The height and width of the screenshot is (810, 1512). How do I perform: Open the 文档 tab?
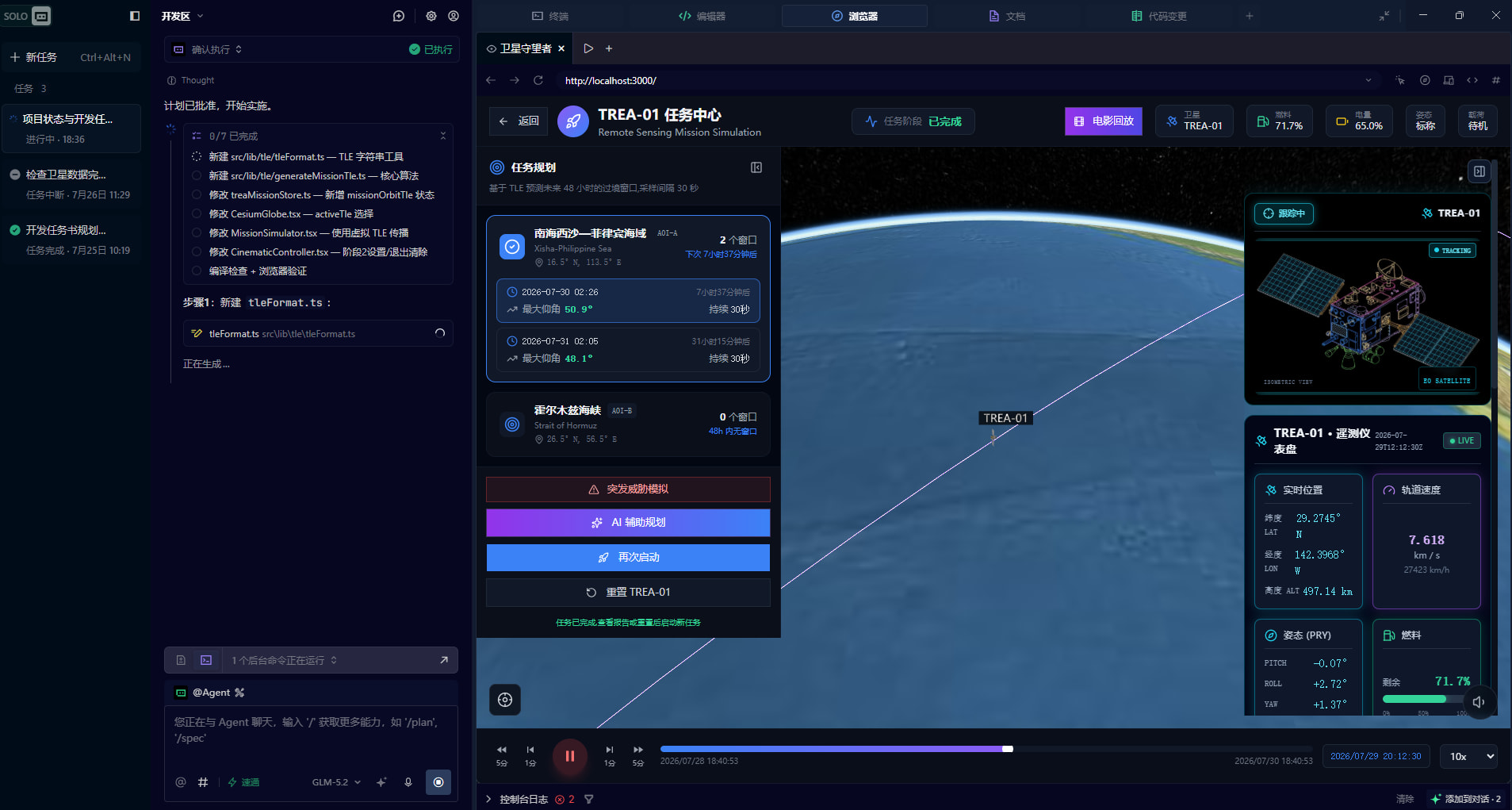pyautogui.click(x=1007, y=16)
